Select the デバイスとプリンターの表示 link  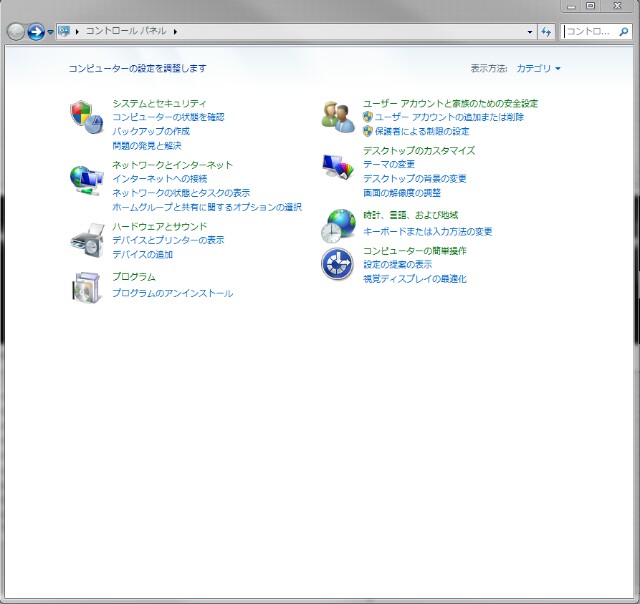point(168,240)
